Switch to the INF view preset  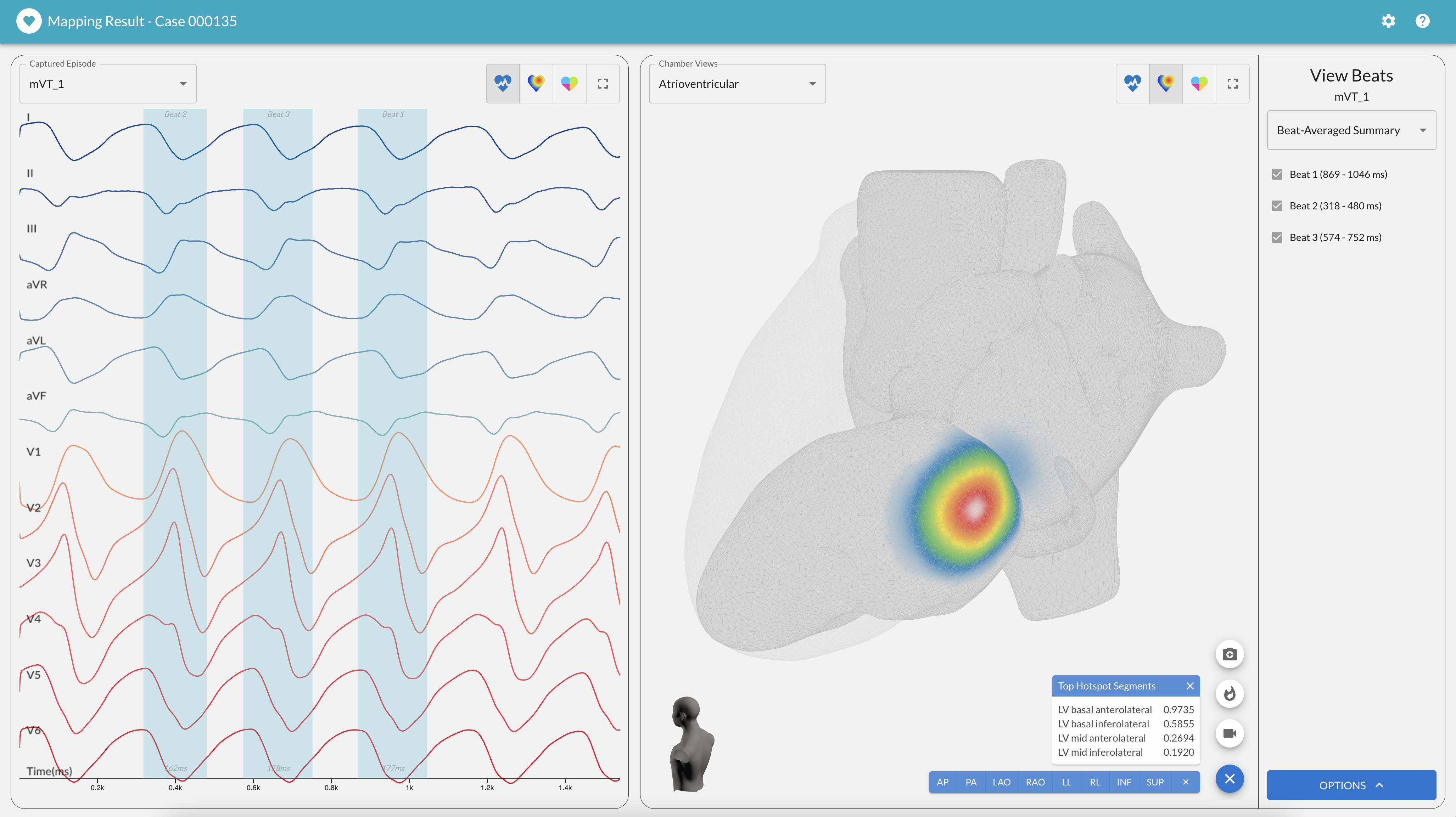click(x=1124, y=783)
